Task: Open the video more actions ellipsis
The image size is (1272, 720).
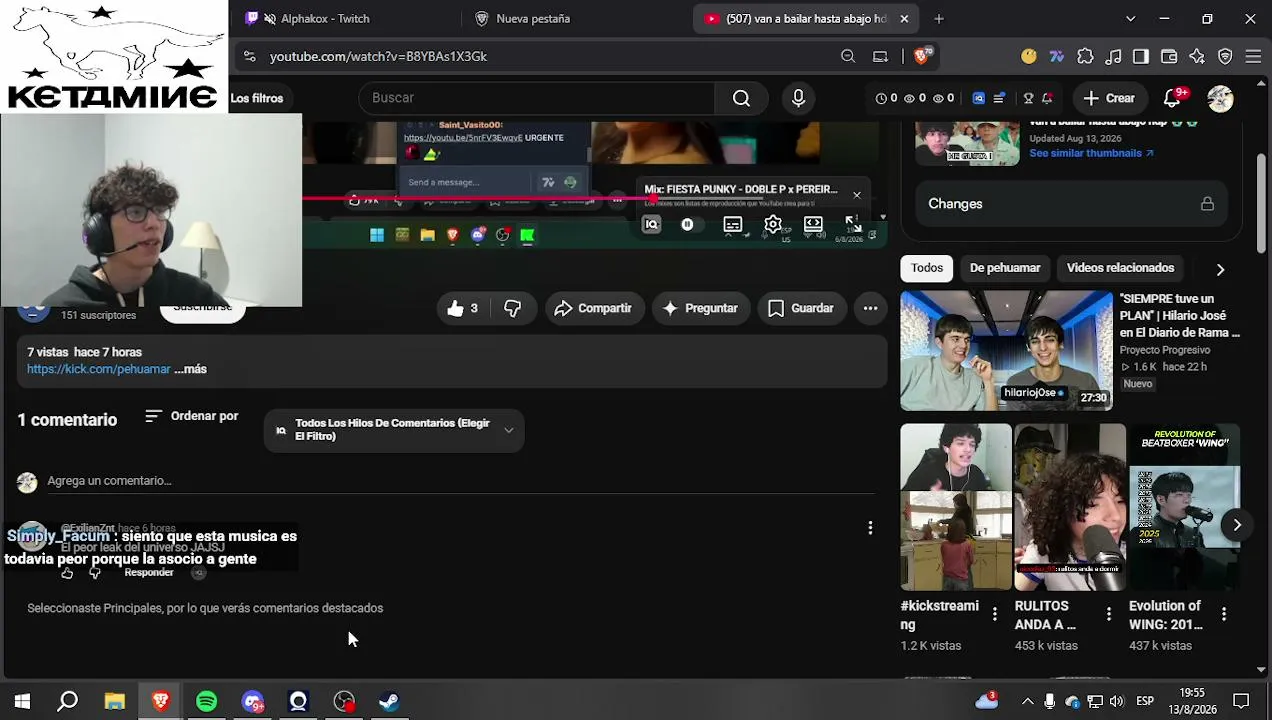Action: [870, 308]
